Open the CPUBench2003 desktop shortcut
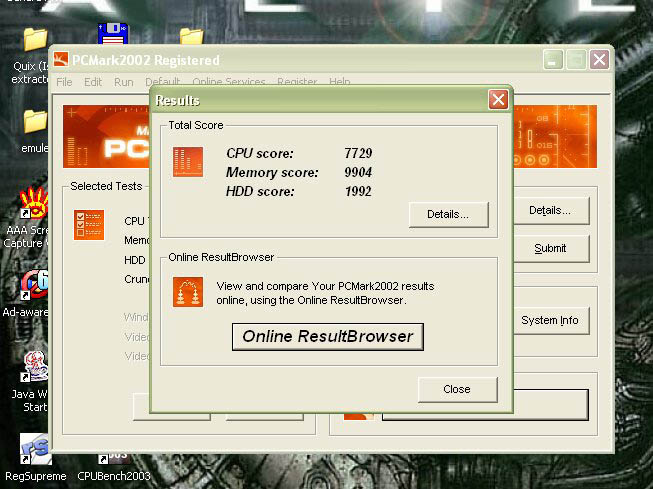This screenshot has height=489, width=653. [x=113, y=452]
